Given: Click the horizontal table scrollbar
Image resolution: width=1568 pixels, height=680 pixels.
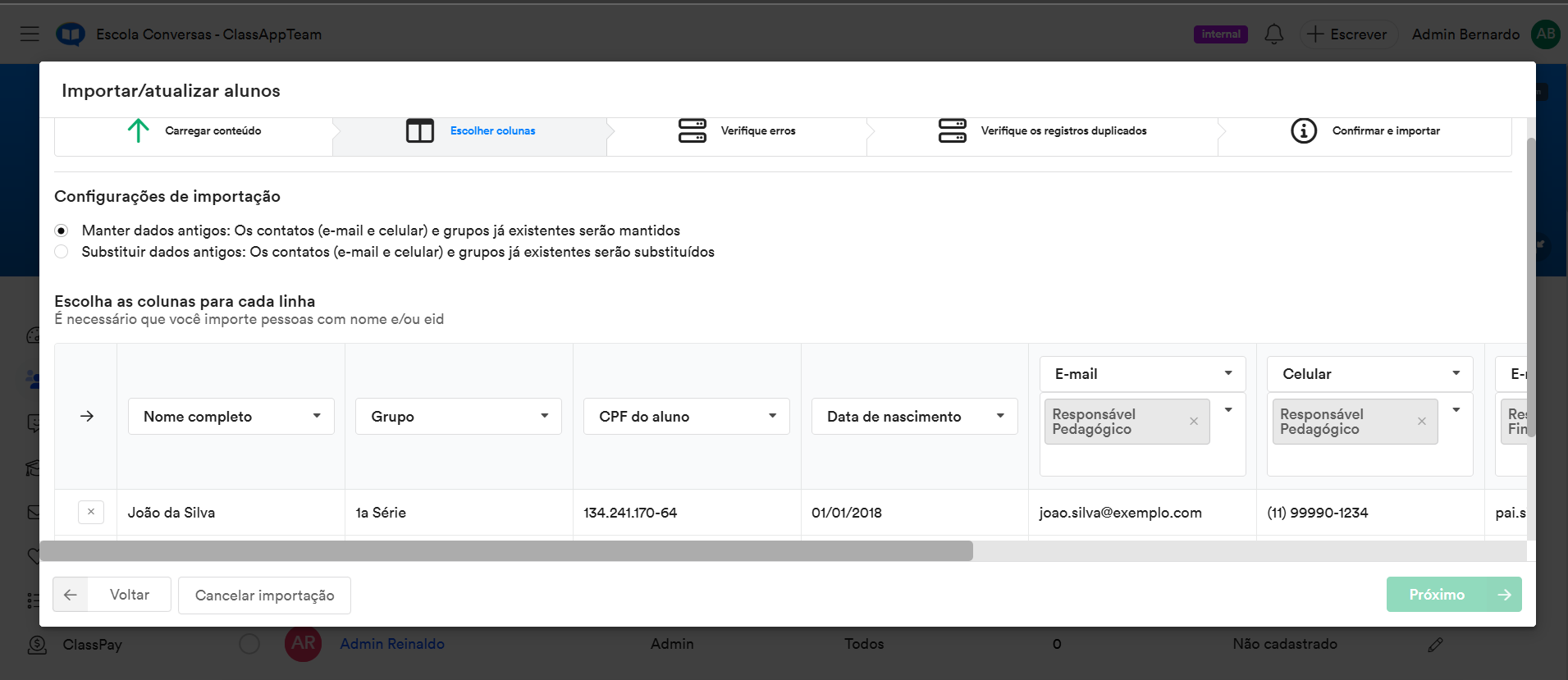Looking at the screenshot, I should pos(505,550).
